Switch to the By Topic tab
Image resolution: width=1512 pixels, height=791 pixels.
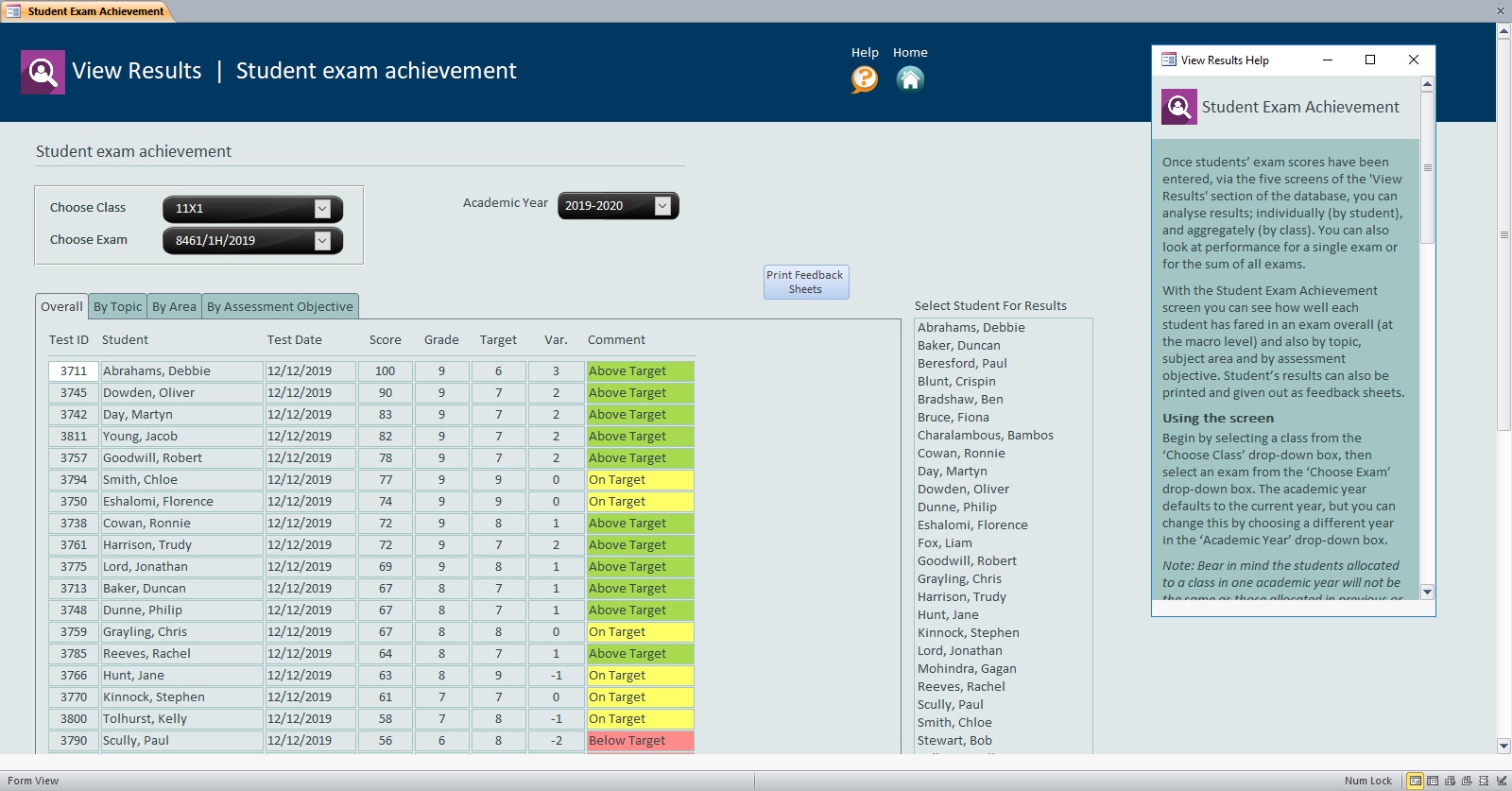coord(118,306)
